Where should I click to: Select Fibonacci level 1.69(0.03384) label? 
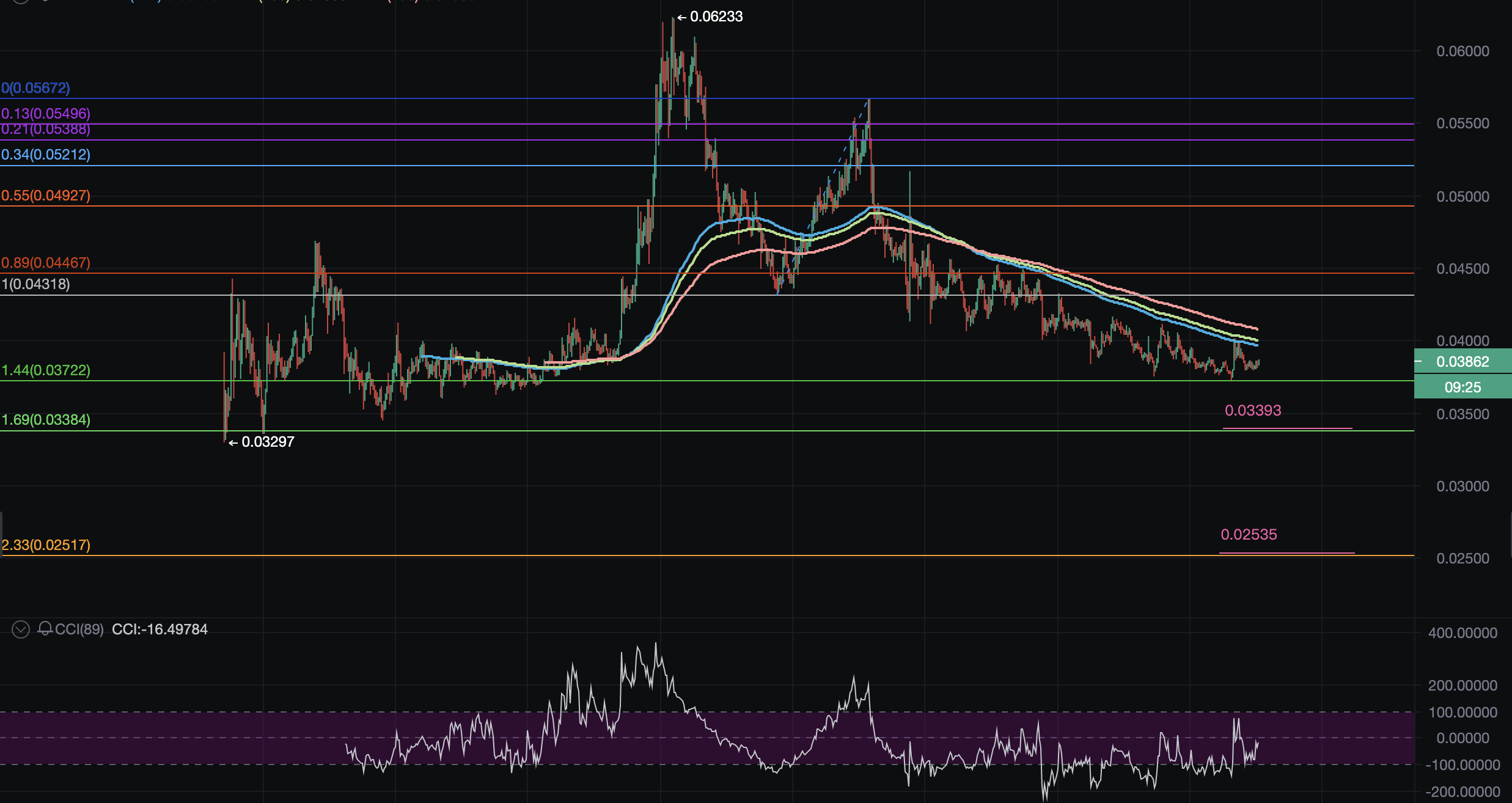pyautogui.click(x=46, y=420)
